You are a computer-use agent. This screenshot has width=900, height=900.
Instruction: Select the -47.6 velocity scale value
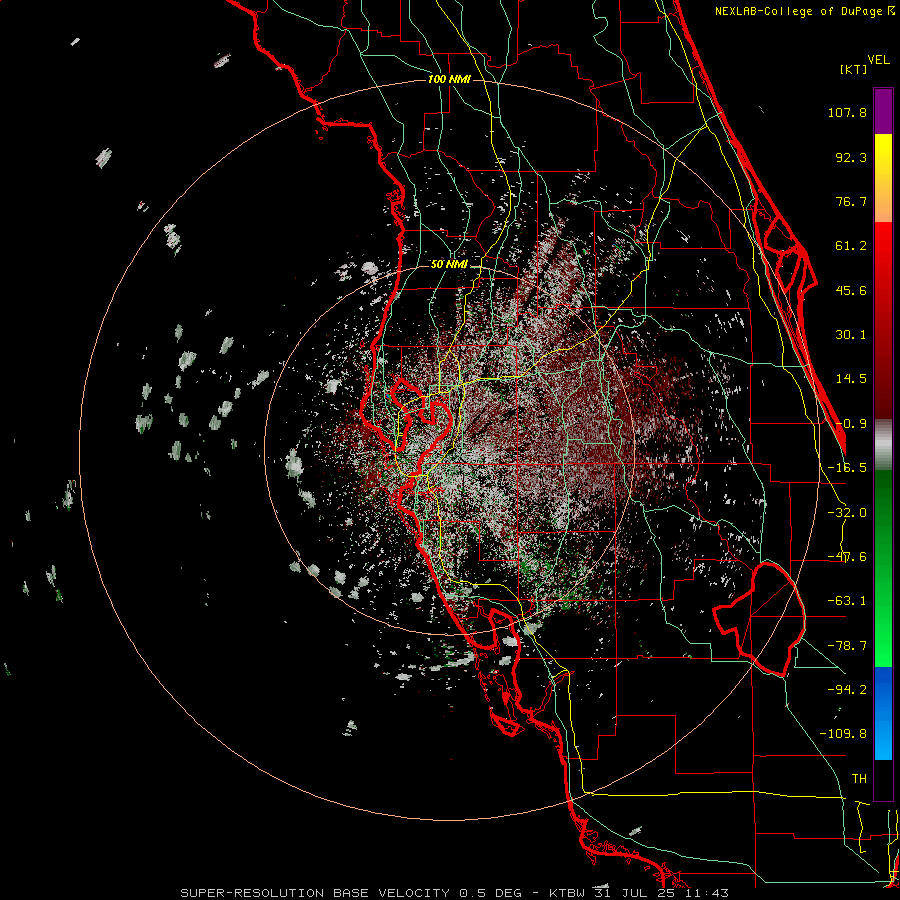pos(847,557)
